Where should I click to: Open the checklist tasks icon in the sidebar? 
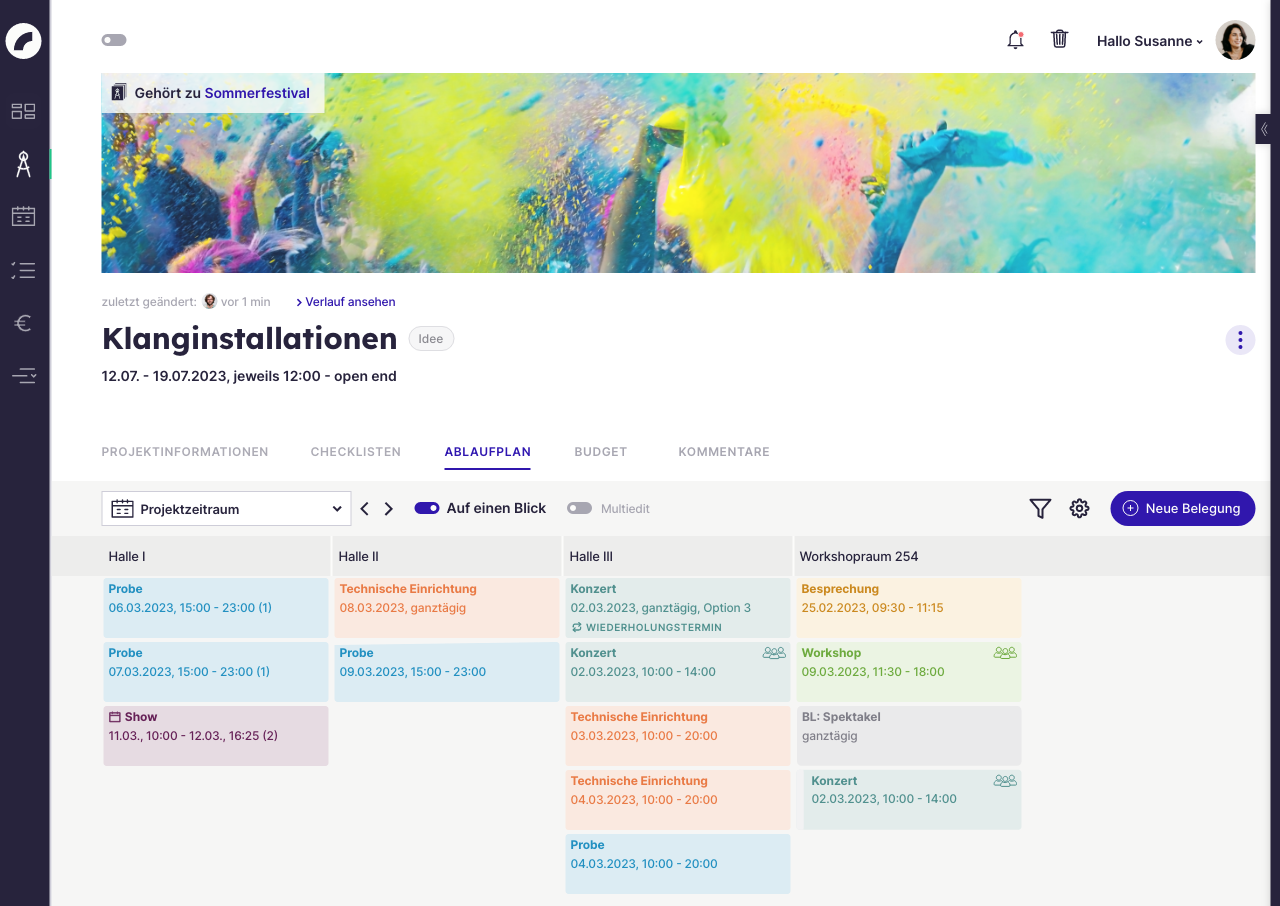click(x=23, y=270)
